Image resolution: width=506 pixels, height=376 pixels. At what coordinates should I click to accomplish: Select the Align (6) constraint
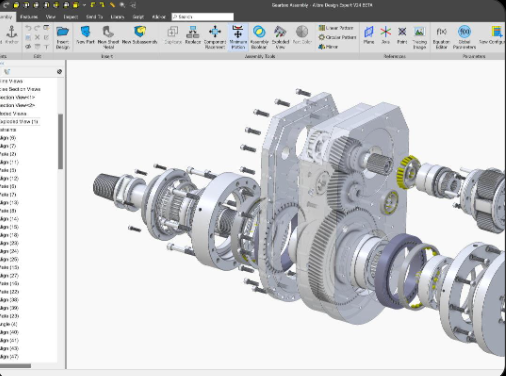(8, 138)
